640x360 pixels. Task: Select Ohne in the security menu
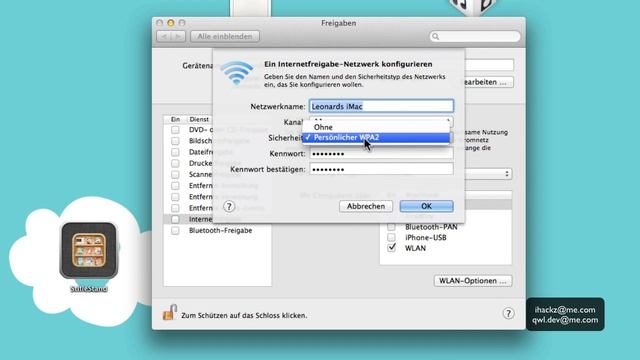point(376,127)
